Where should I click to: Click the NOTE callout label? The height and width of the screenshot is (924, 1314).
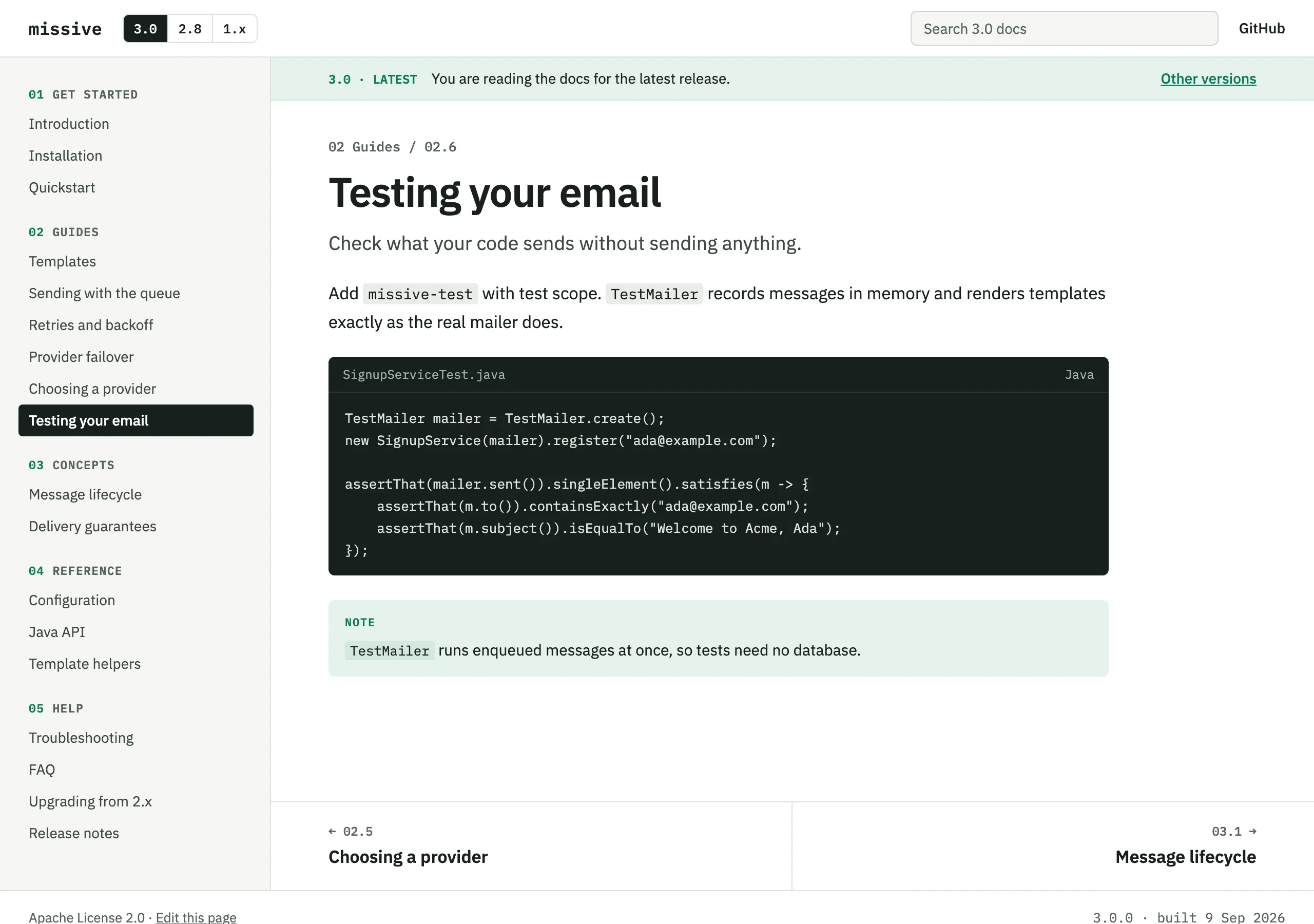359,622
